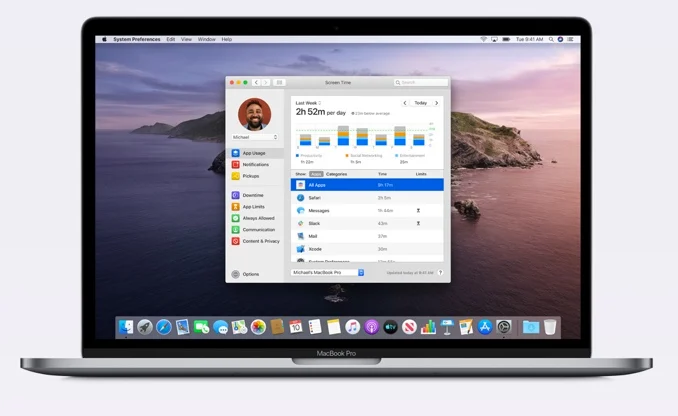678x416 pixels.
Task: Open Siri from the menu bar
Action: [x=560, y=39]
